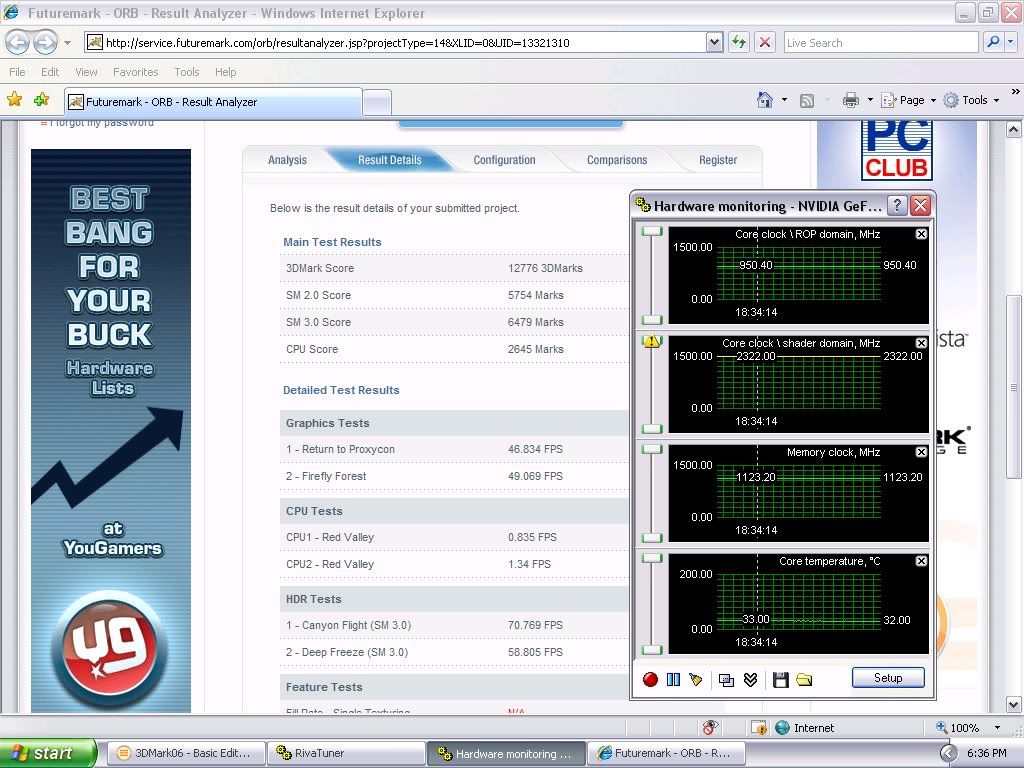The height and width of the screenshot is (768, 1024).
Task: Stop loading with the red X icon
Action: tap(765, 43)
